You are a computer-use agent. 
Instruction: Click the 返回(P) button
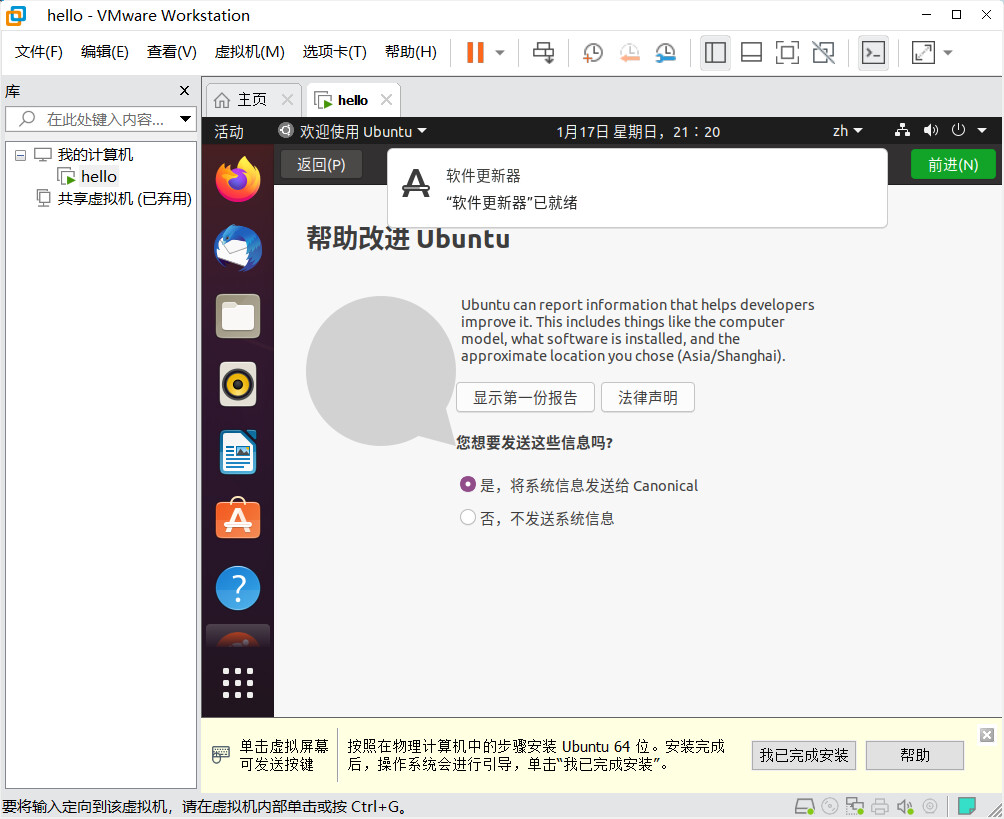tap(321, 165)
